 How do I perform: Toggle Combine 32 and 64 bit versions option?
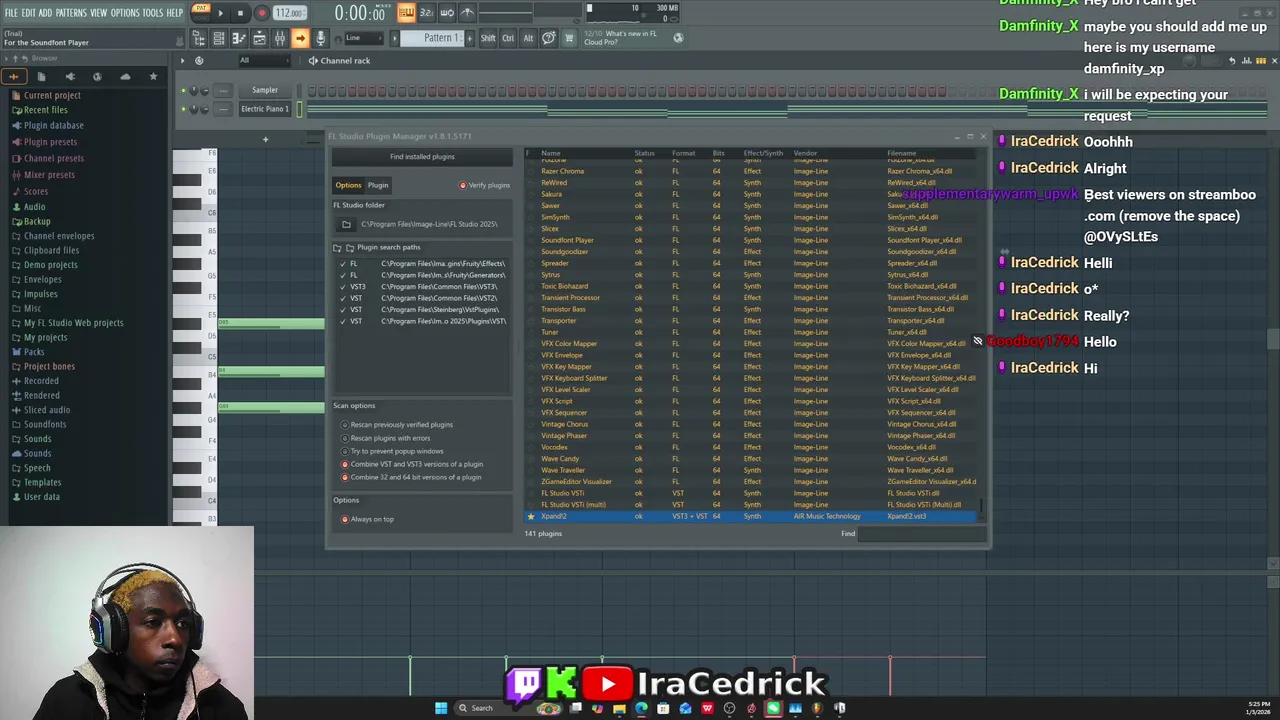[x=411, y=477]
